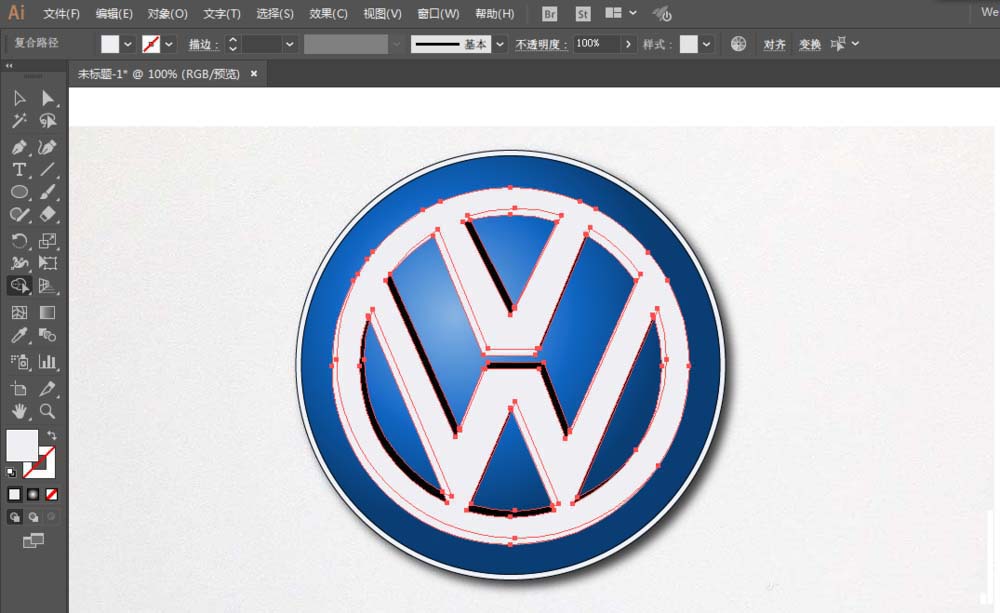This screenshot has width=1000, height=613.
Task: Click the Adobe Stock St icon
Action: (581, 14)
